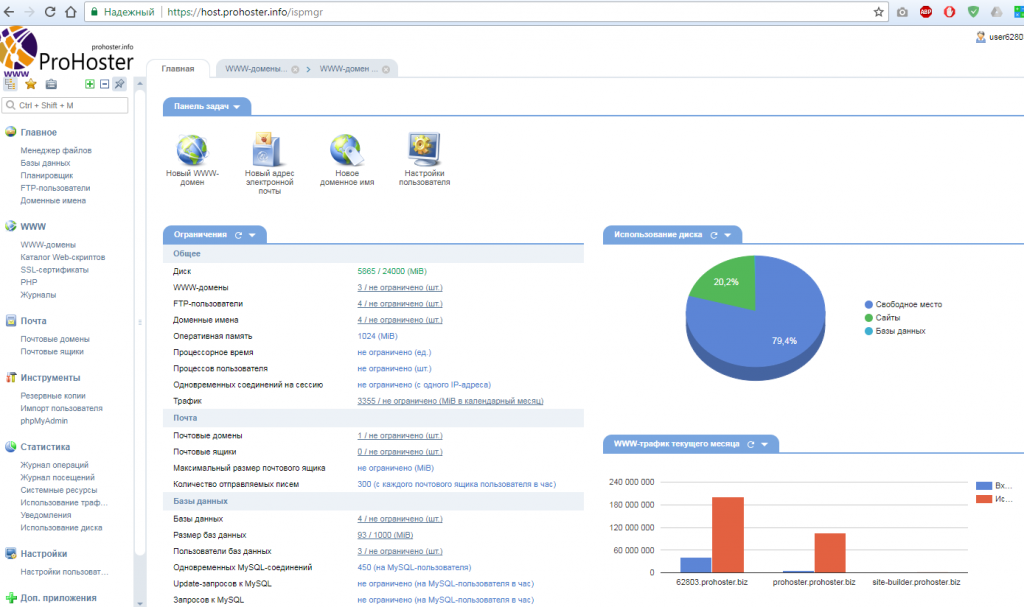Open the Панель задач dropdown arrow
The height and width of the screenshot is (607, 1024).
(x=237, y=106)
